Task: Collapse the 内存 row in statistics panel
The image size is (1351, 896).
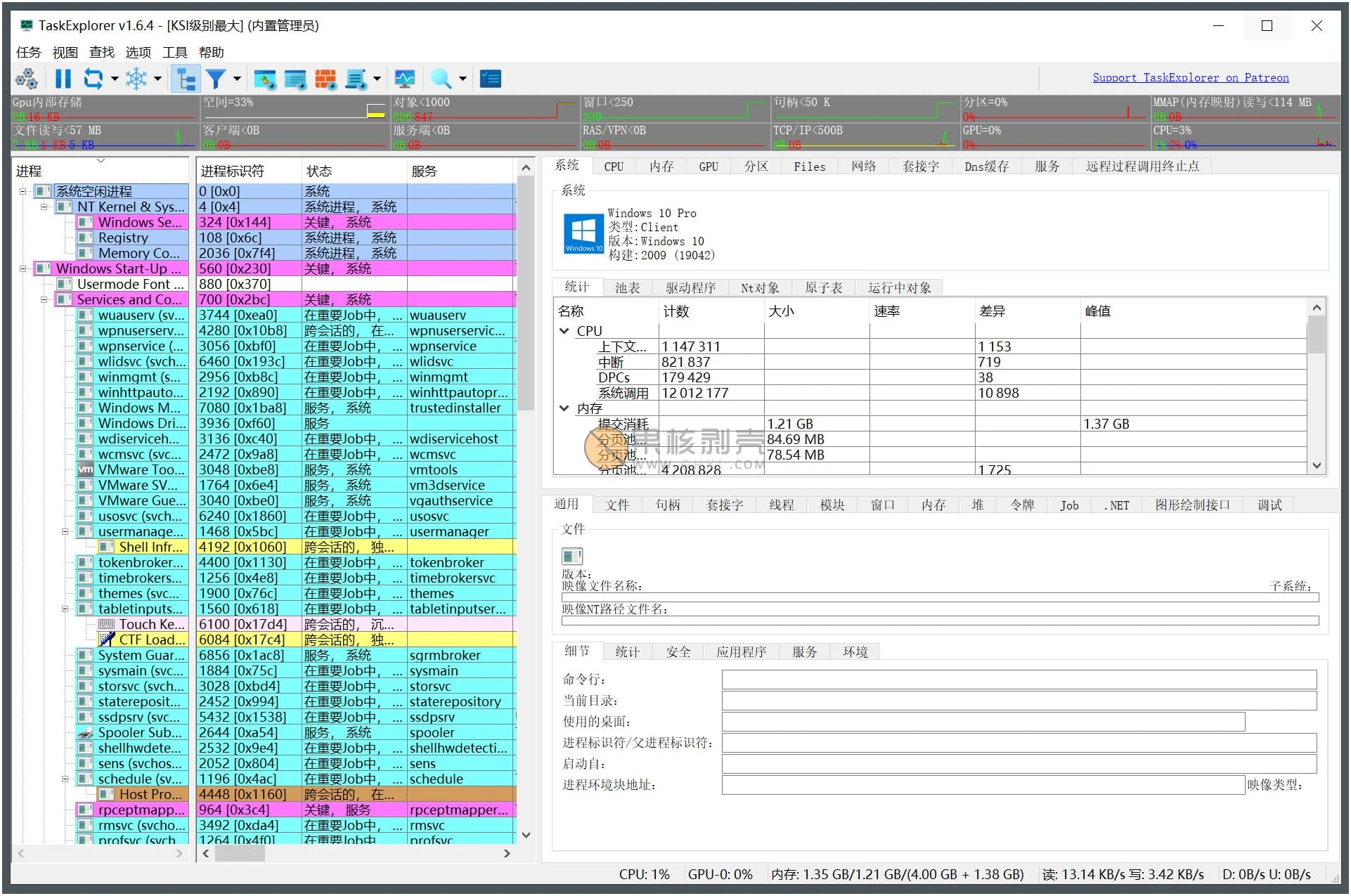Action: (564, 408)
